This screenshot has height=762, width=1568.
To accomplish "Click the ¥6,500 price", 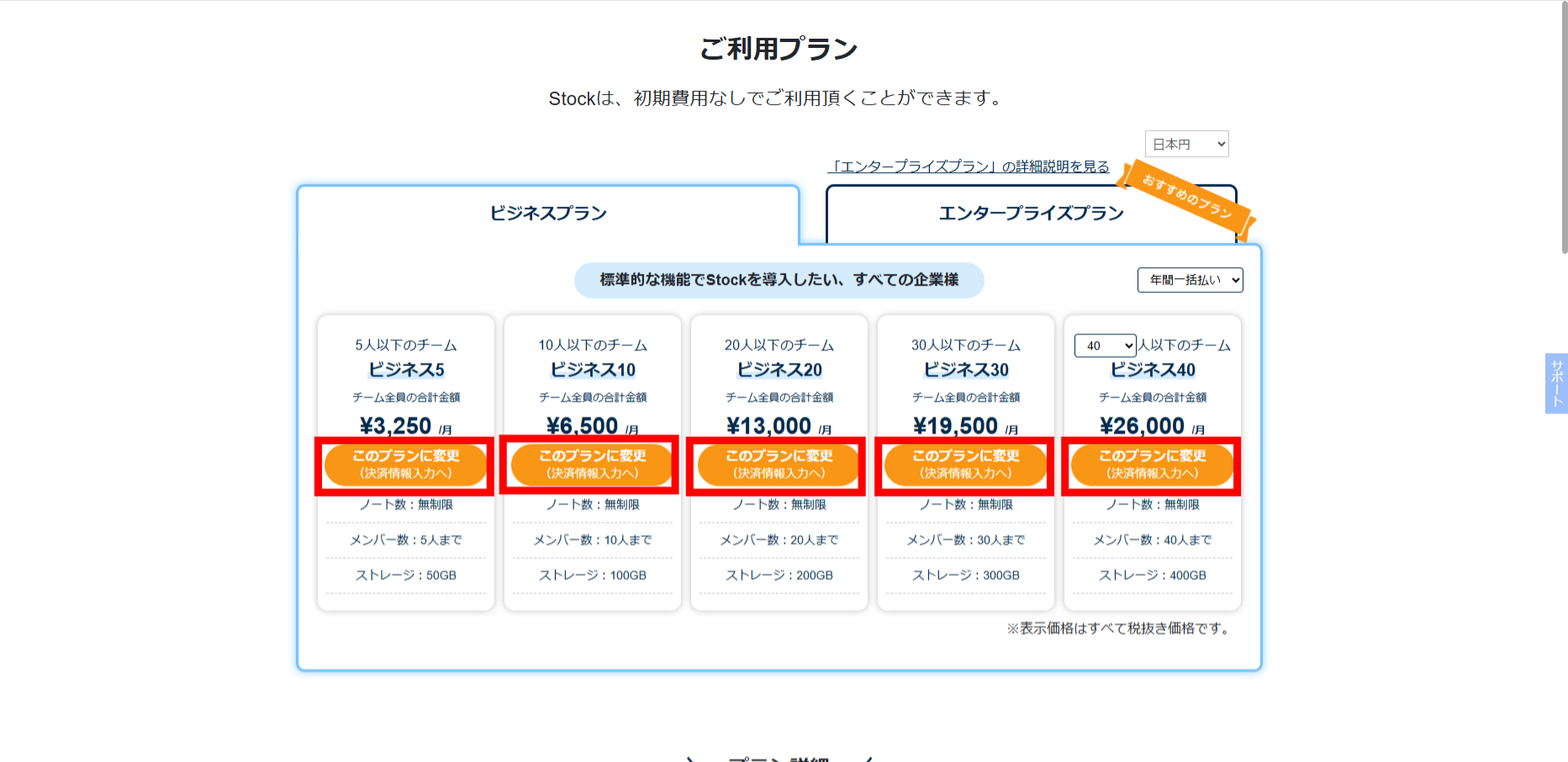I will tap(582, 426).
